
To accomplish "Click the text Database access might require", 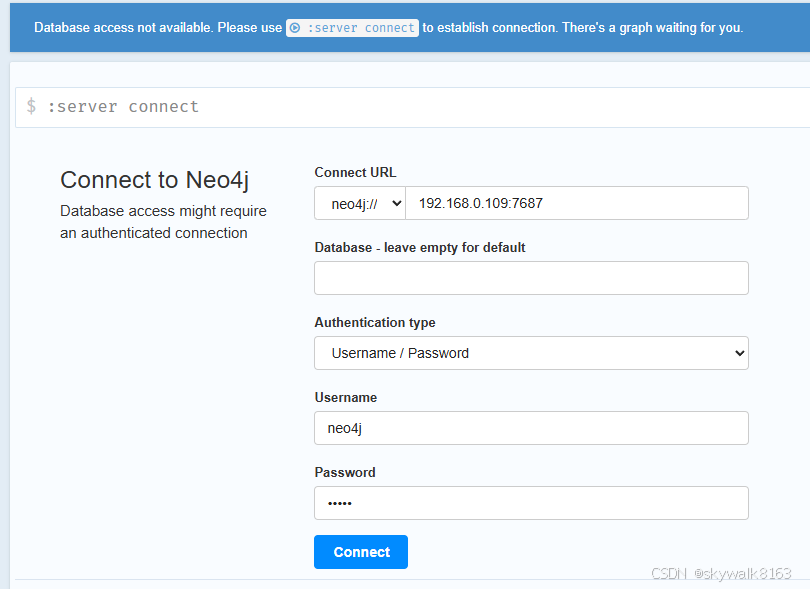I will pyautogui.click(x=163, y=211).
